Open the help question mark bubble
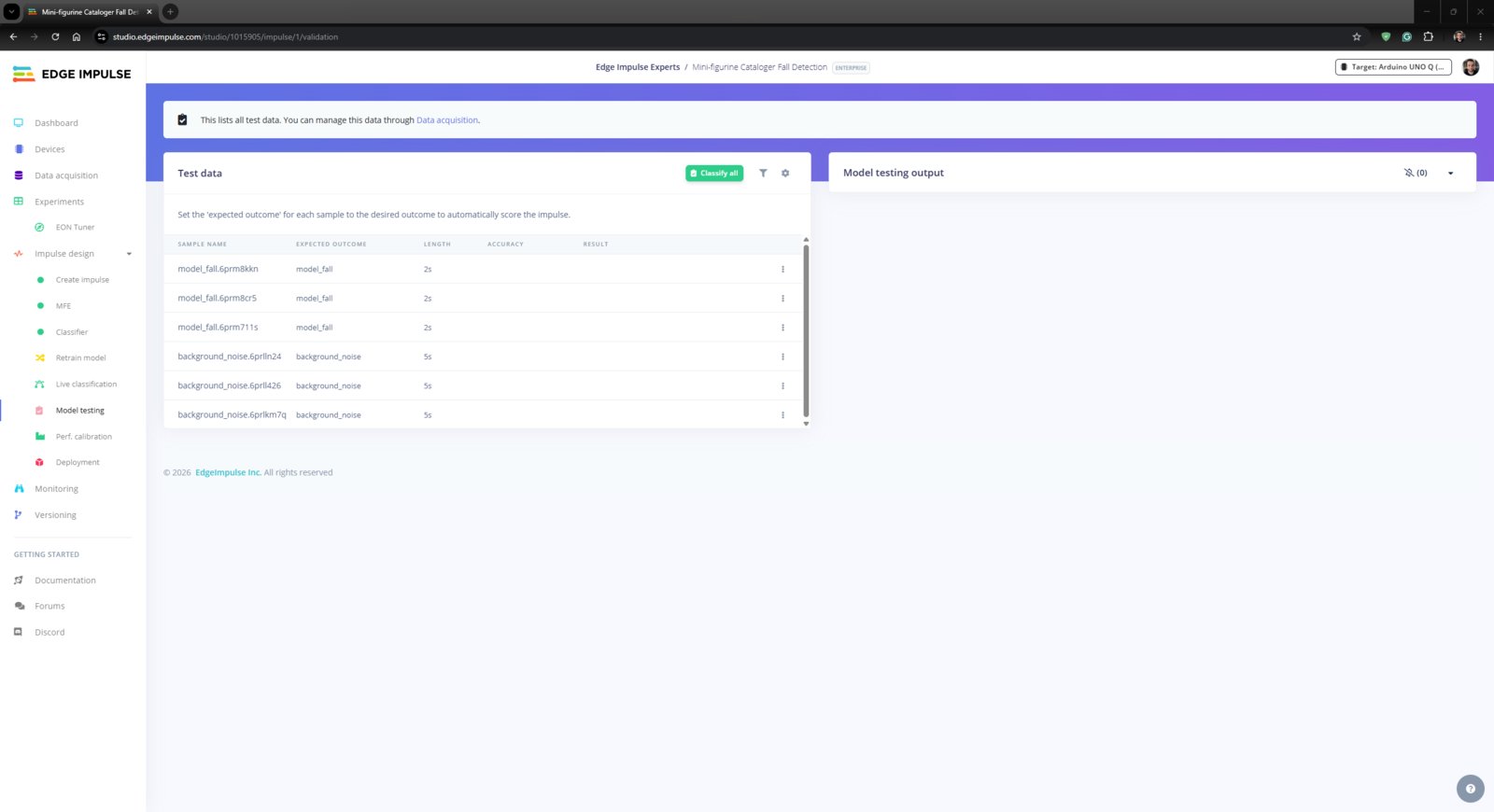The image size is (1494, 812). click(1471, 789)
